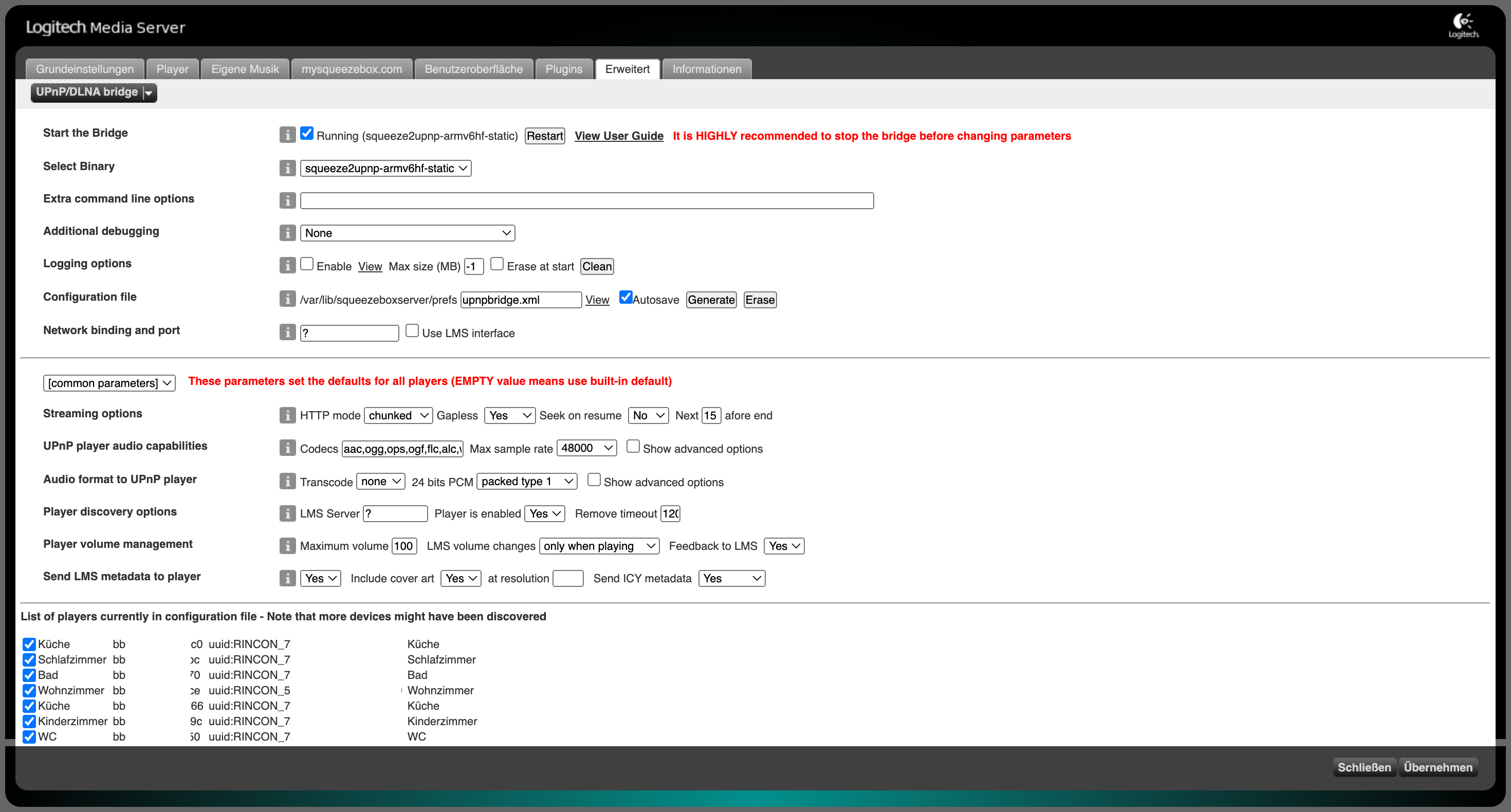Open the UPnP/DLNA bridge settings dropdown
Screen dimensions: 1511x812
point(94,92)
